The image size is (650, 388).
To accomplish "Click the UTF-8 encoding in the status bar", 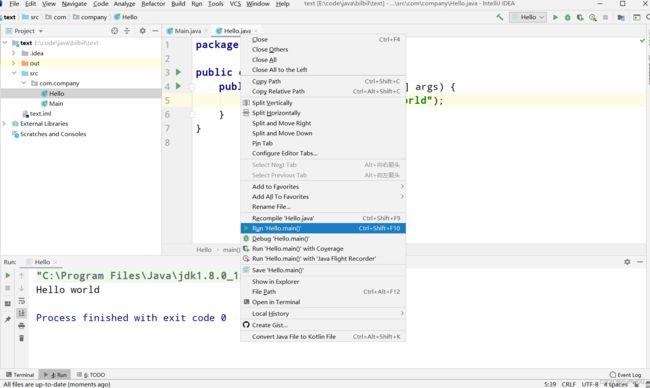I will pyautogui.click(x=589, y=384).
